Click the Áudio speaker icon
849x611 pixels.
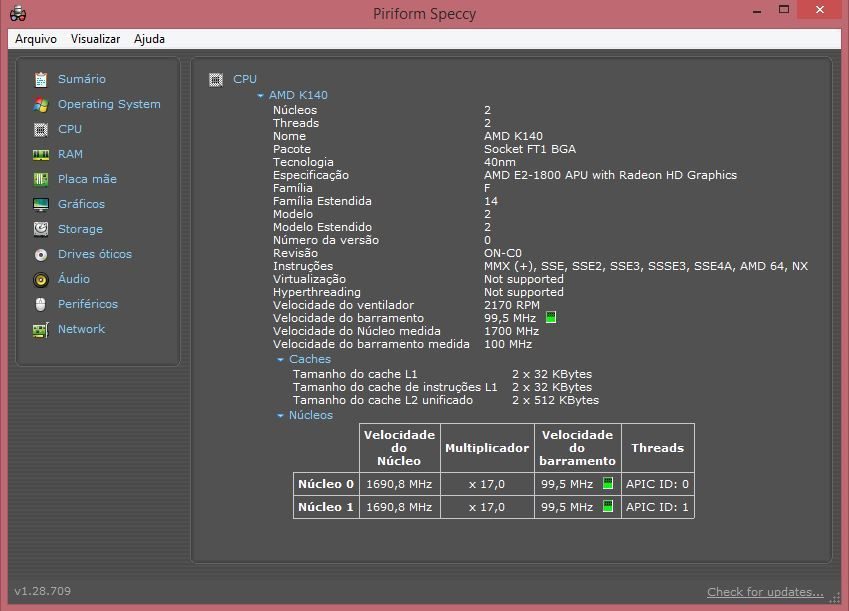[x=41, y=280]
